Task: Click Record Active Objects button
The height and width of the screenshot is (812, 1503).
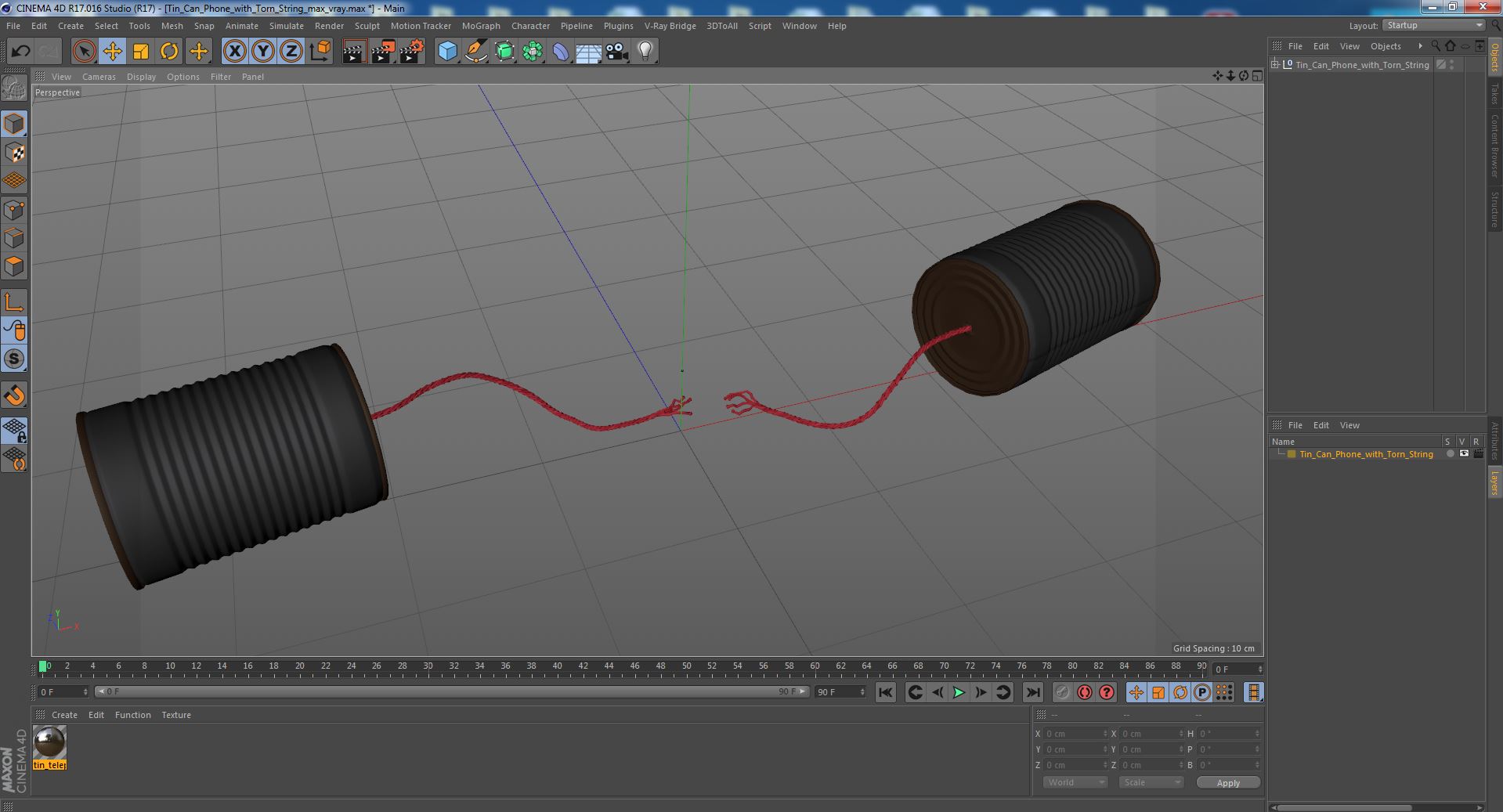Action: click(1062, 692)
